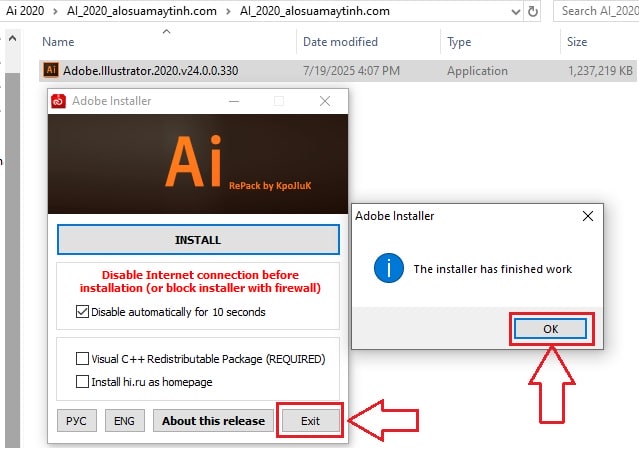Click the file size 1,237,219 KB

(x=600, y=71)
